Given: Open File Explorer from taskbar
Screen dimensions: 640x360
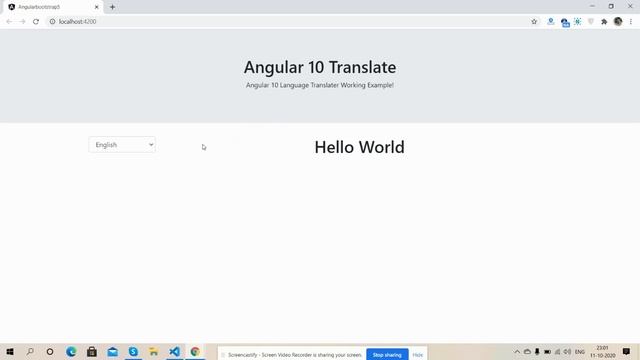Looking at the screenshot, I should click(153, 351).
